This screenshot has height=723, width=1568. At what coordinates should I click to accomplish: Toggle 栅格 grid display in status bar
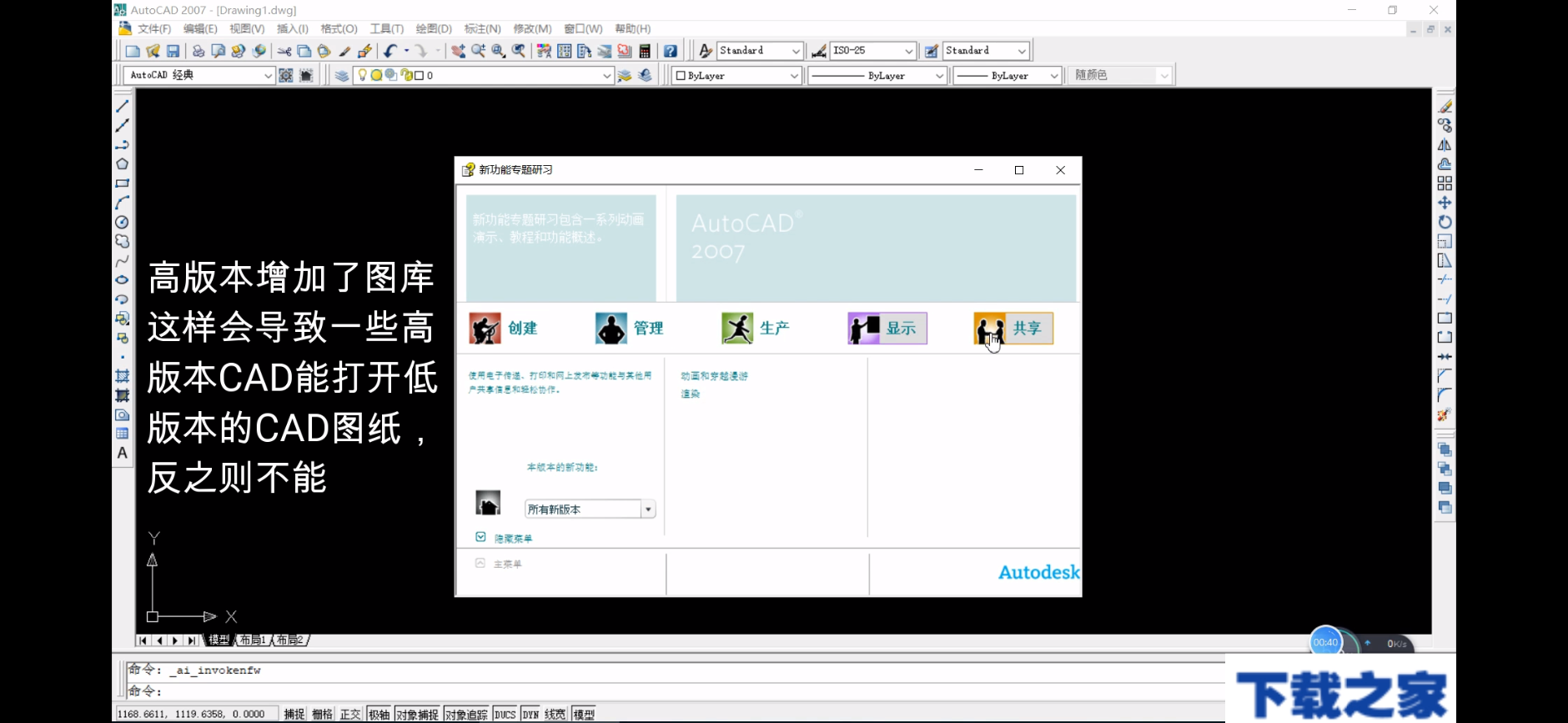(x=323, y=714)
